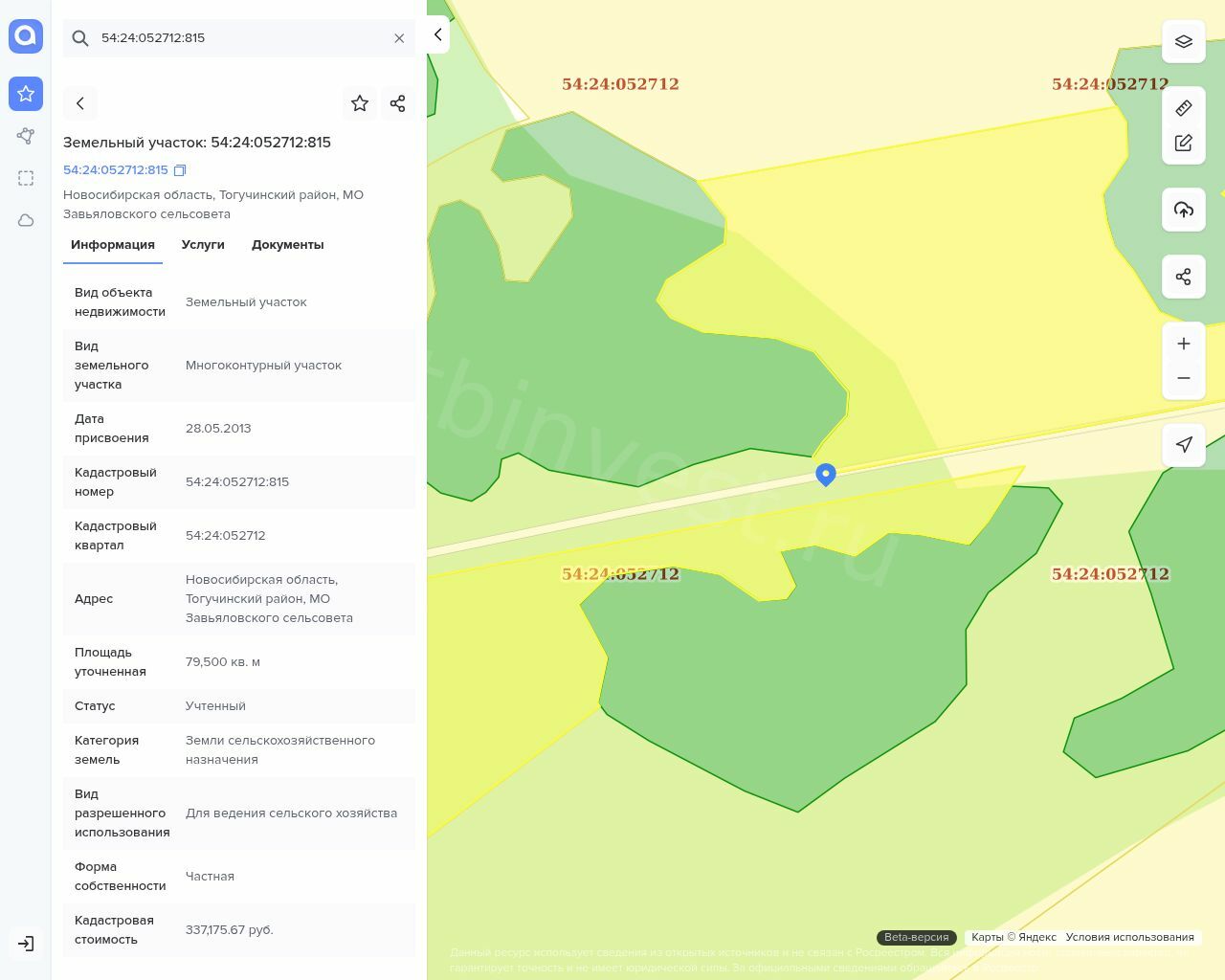
Task: Switch to the Услуги tab
Action: (x=203, y=245)
